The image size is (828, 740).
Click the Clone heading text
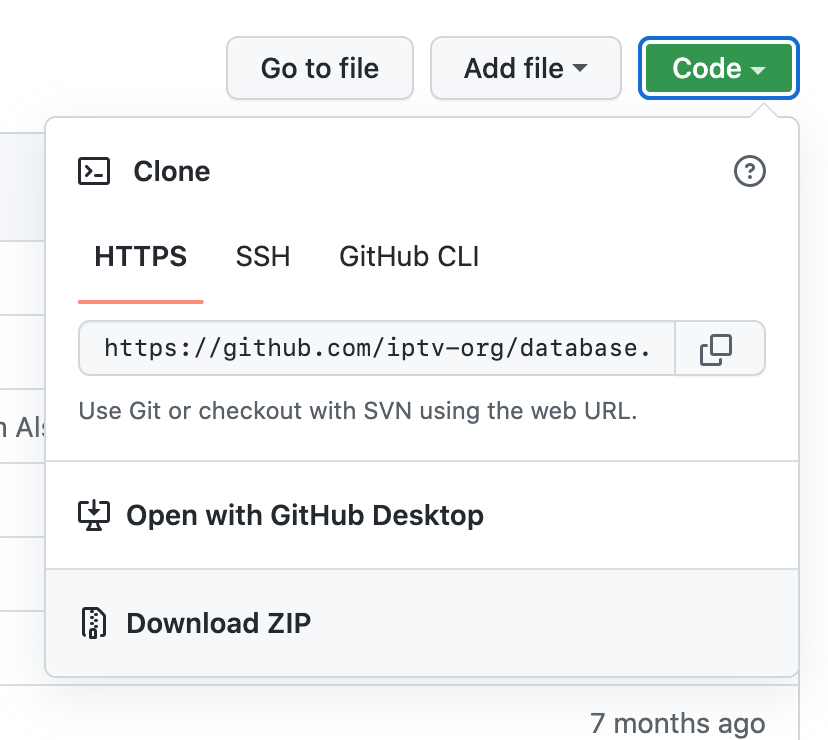click(x=171, y=171)
